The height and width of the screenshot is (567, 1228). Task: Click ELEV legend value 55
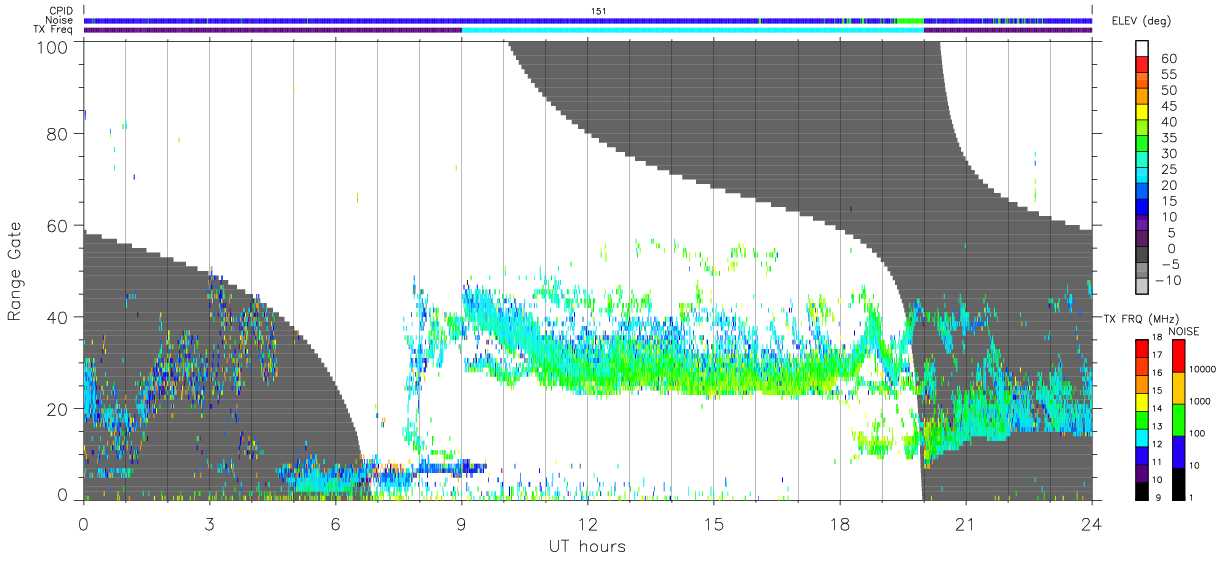(x=1167, y=75)
